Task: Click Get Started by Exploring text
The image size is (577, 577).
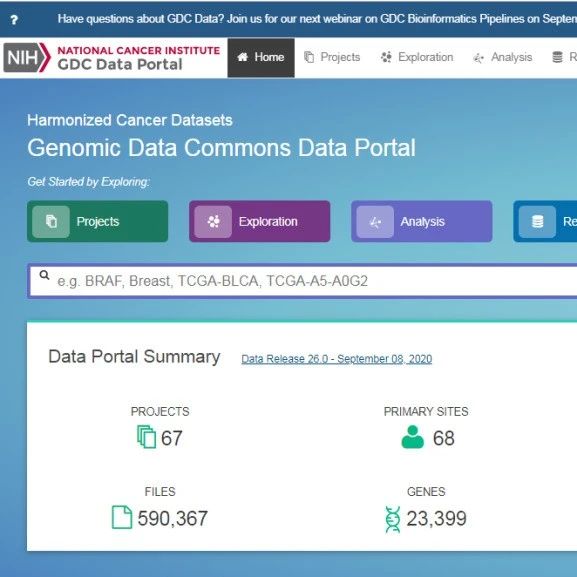Action: coord(88,182)
